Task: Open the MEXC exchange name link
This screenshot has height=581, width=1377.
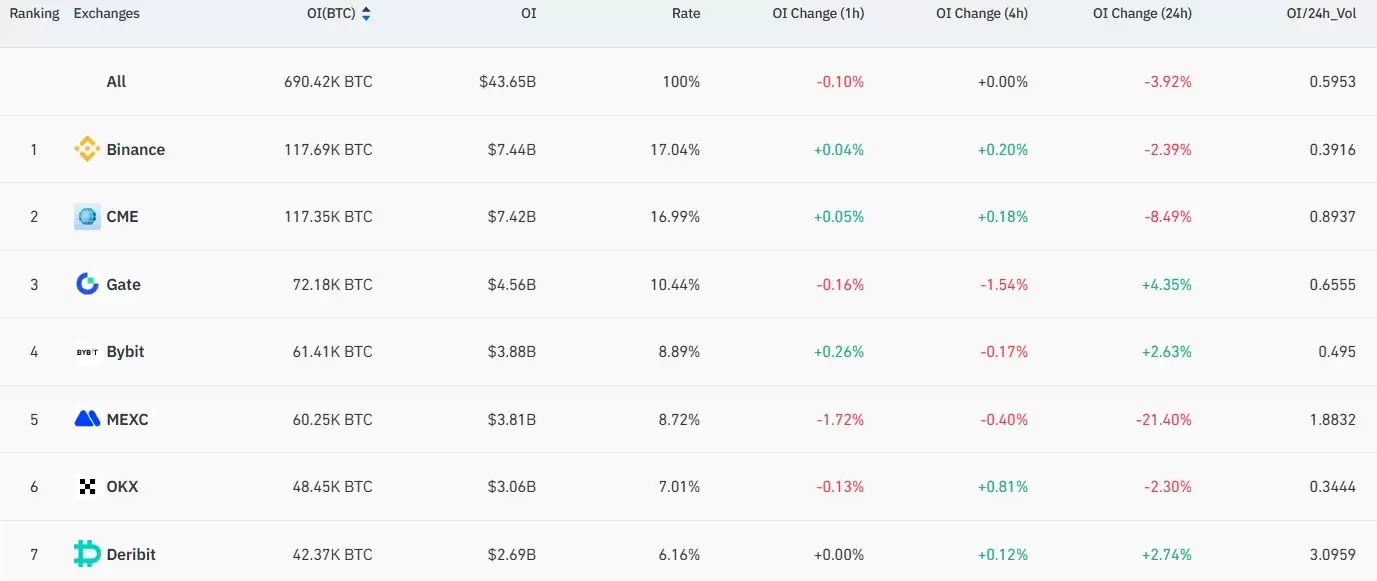Action: click(127, 419)
